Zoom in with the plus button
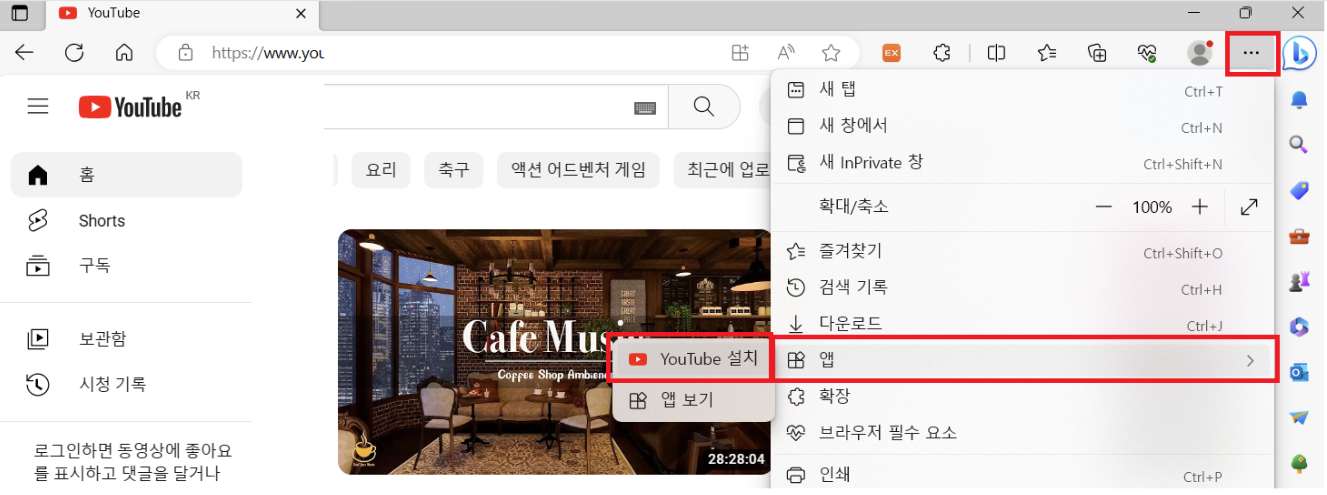The image size is (1327, 495). (1200, 207)
